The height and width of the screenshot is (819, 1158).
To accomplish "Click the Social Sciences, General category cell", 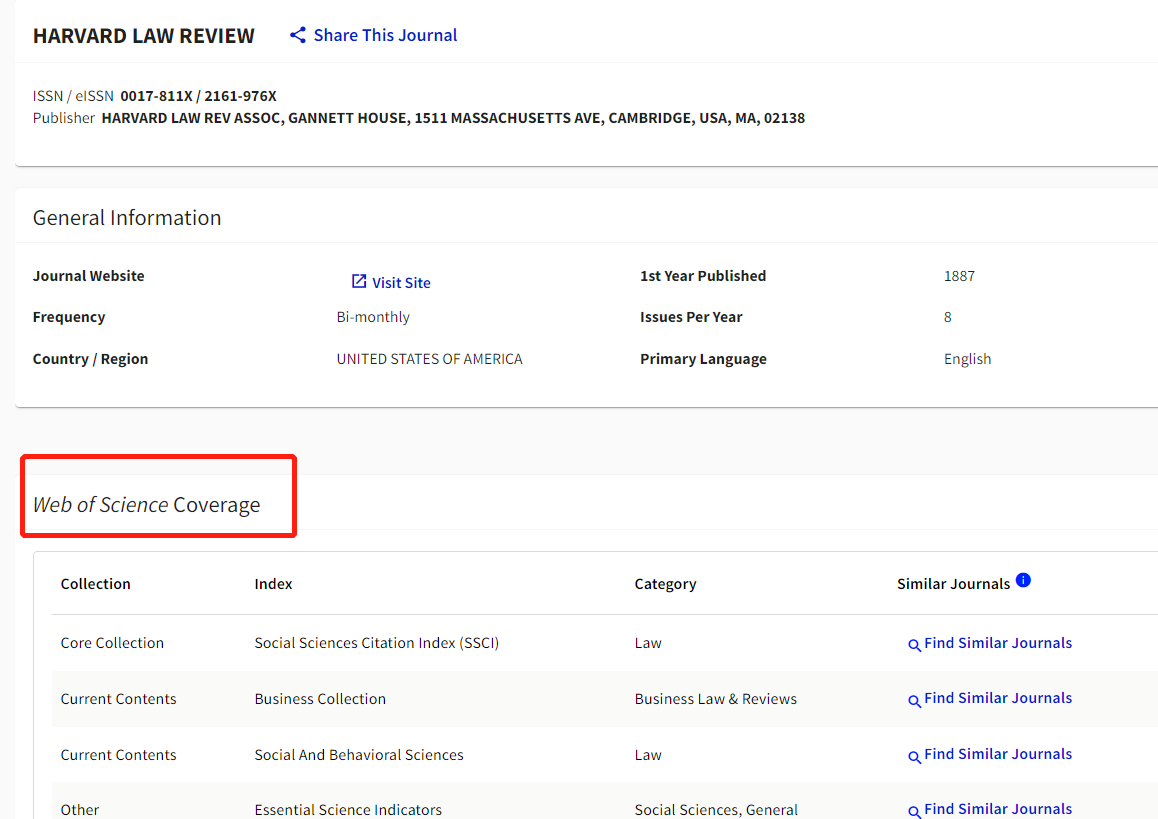I will coord(716,809).
